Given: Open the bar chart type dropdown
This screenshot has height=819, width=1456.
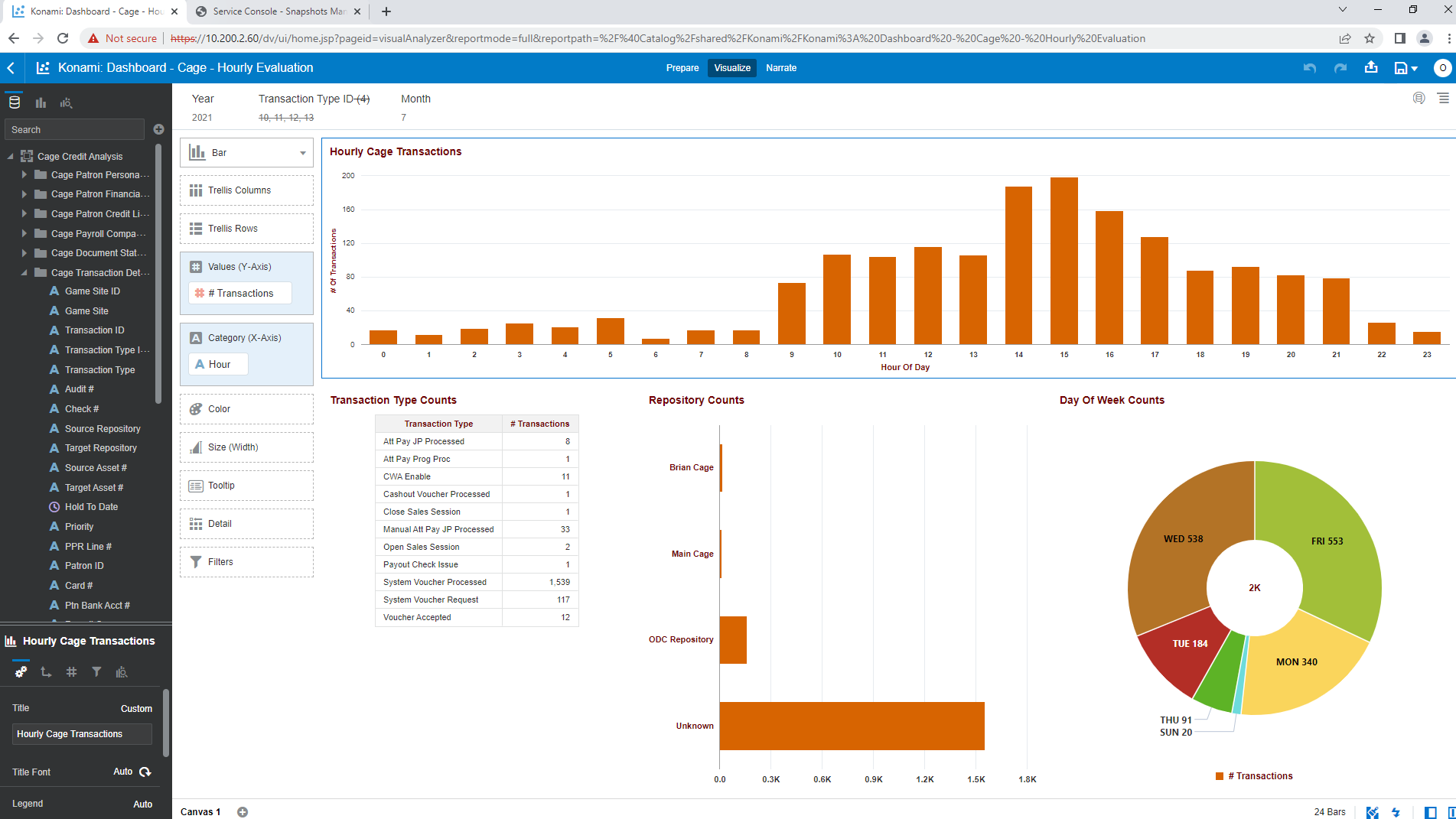Looking at the screenshot, I should (246, 153).
